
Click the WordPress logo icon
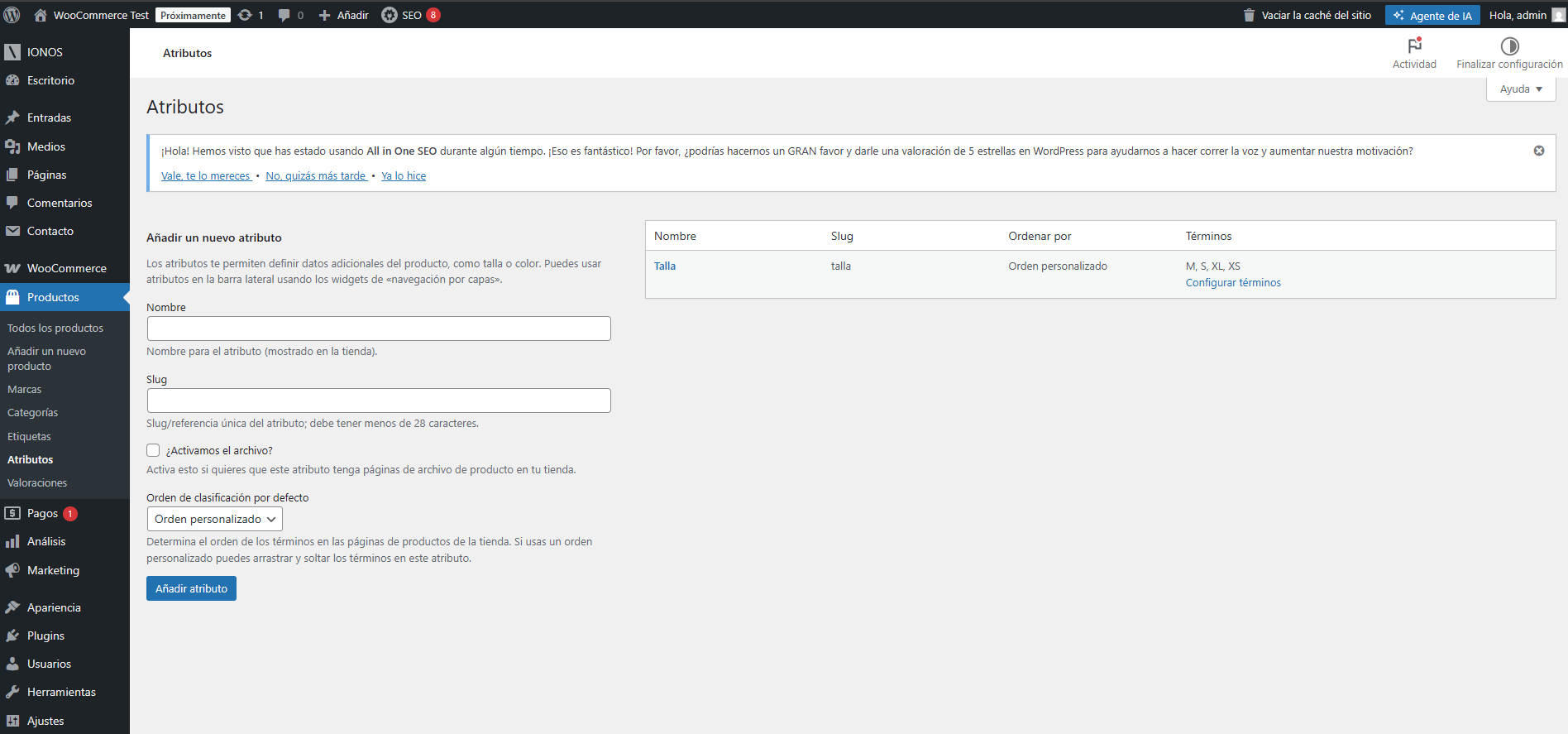(12, 15)
